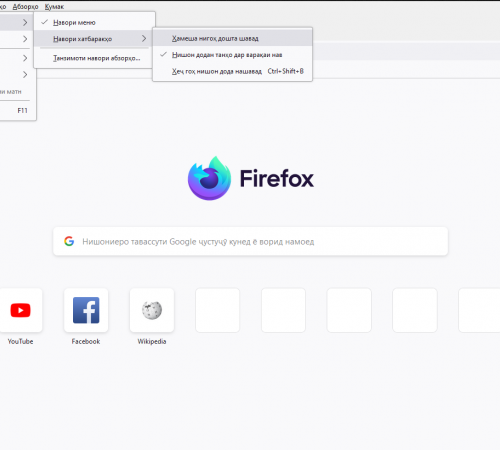
Task: Expand the fourth chevron in left menu
Action: point(25,74)
